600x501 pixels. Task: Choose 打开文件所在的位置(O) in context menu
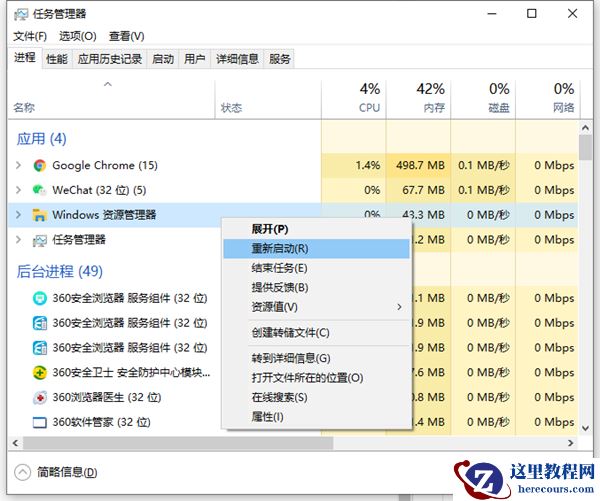(x=316, y=378)
